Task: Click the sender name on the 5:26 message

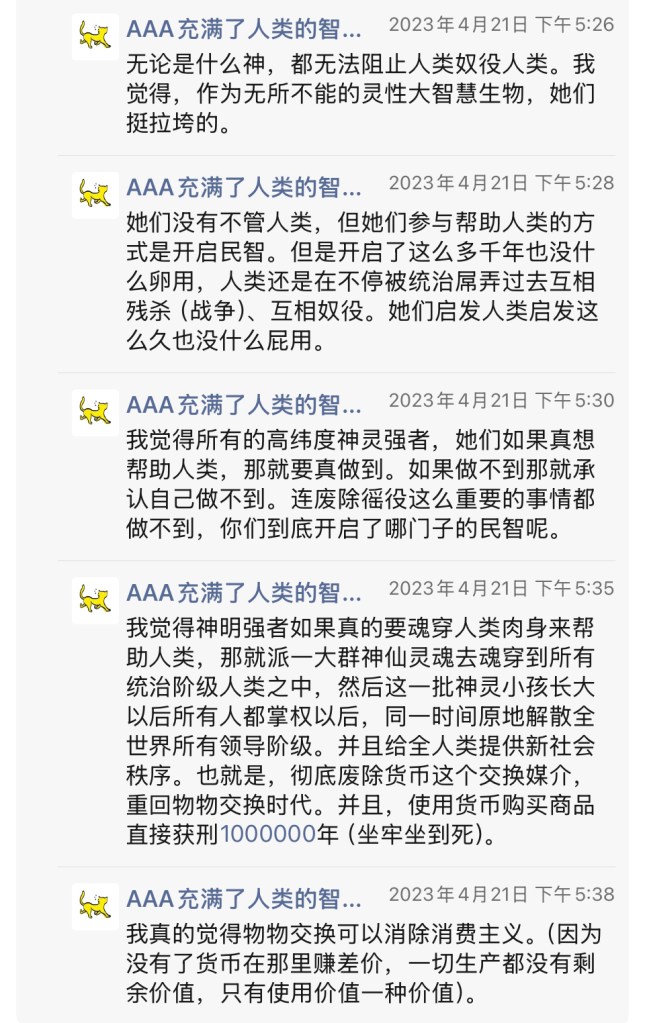Action: 244,28
